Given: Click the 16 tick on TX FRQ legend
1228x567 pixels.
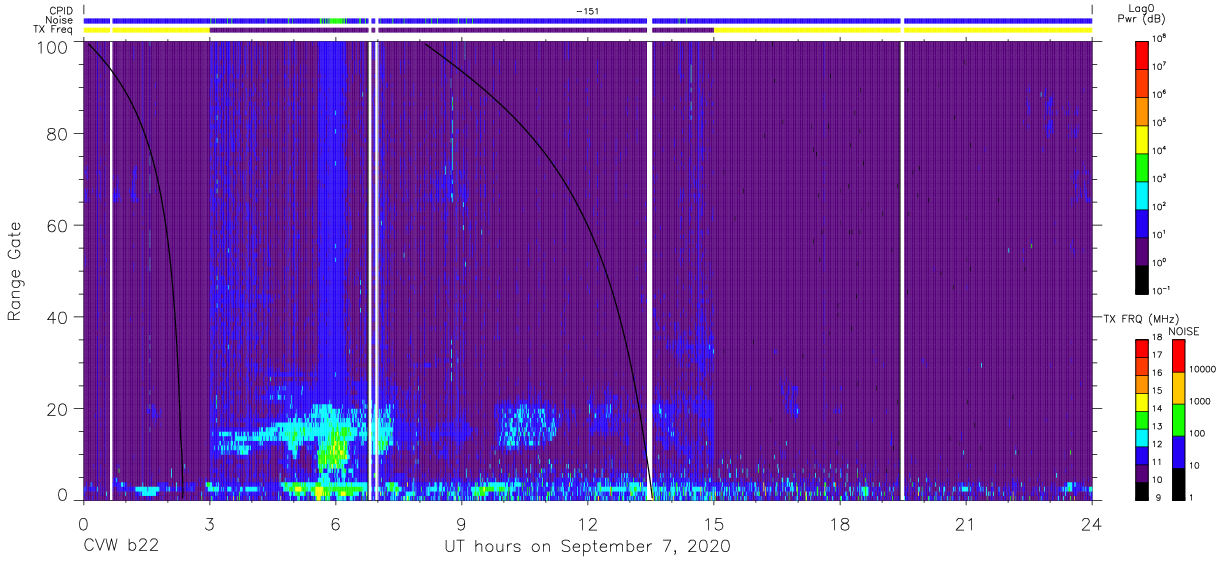Looking at the screenshot, I should 1159,373.
